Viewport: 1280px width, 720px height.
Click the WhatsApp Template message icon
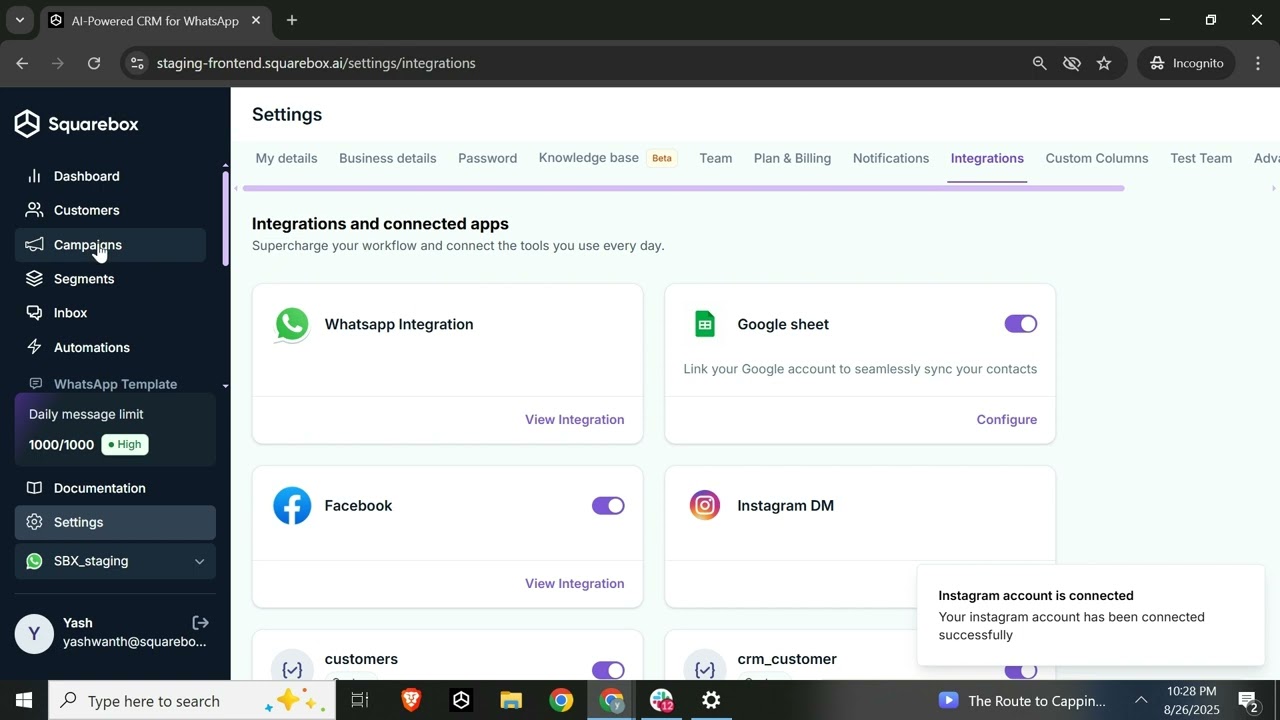35,384
